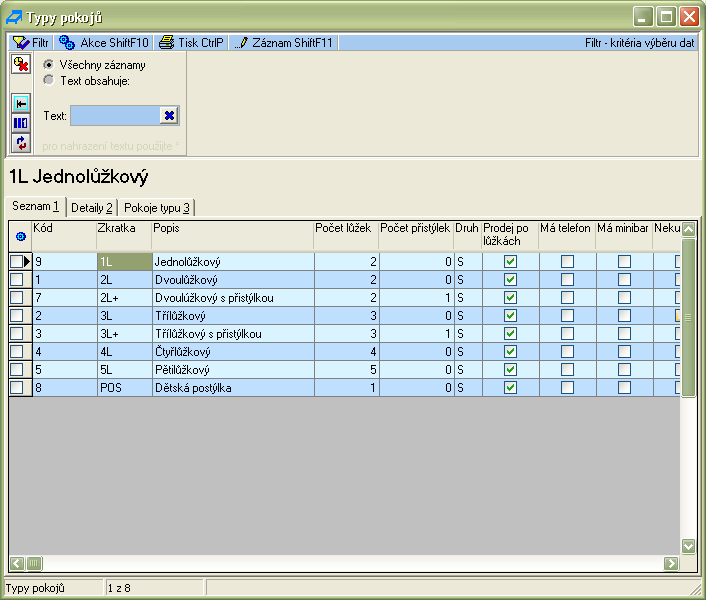This screenshot has height=600, width=706.
Task: Click Tisk CtrlP print button
Action: [192, 43]
